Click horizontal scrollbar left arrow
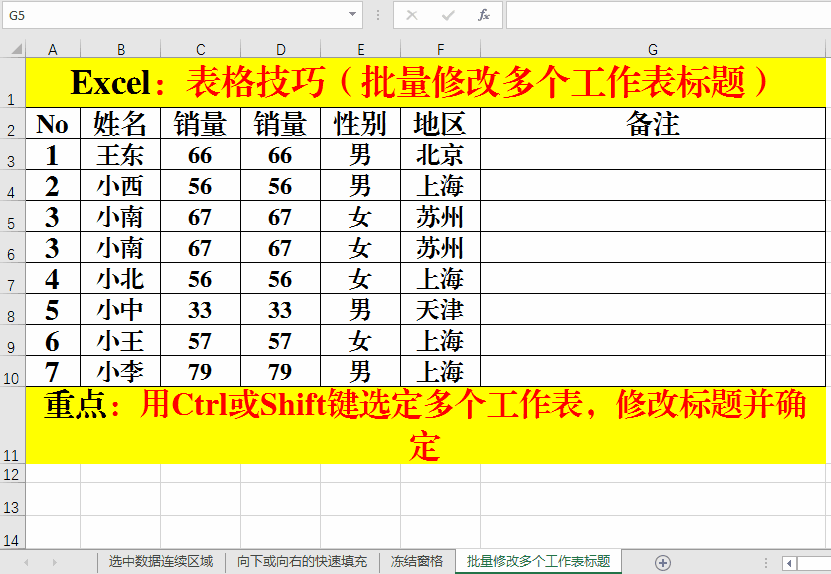 click(789, 563)
